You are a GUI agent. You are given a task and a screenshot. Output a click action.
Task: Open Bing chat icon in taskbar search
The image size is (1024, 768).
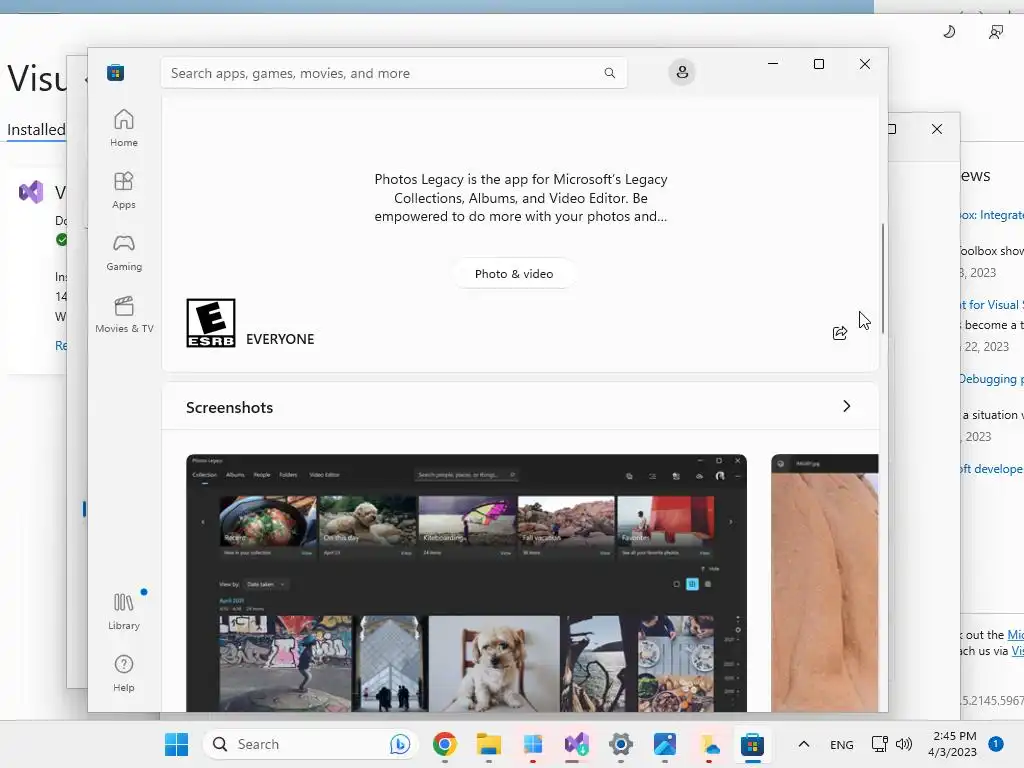400,744
